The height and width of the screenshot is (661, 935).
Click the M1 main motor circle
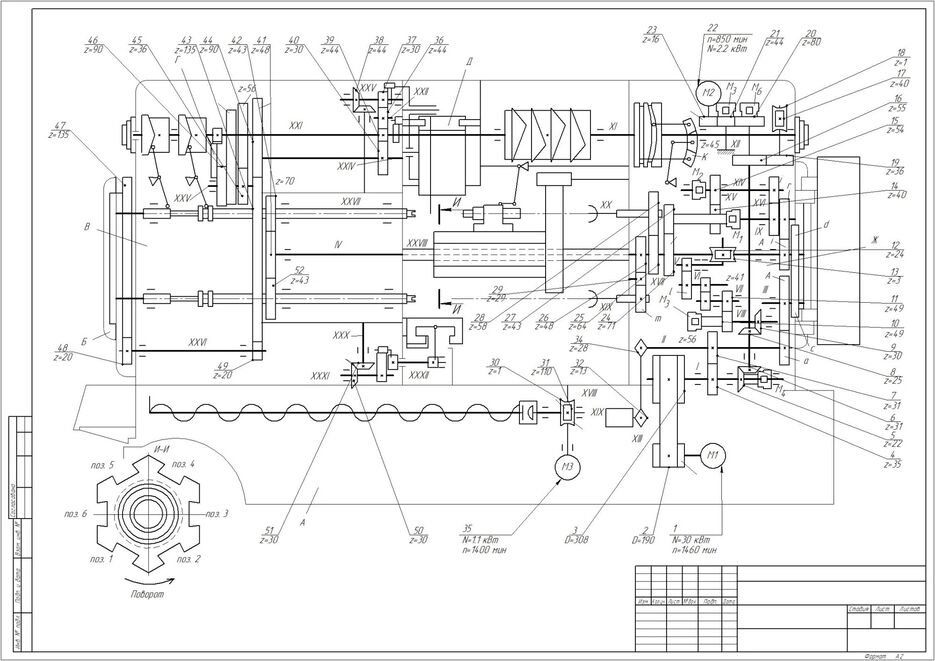[714, 457]
